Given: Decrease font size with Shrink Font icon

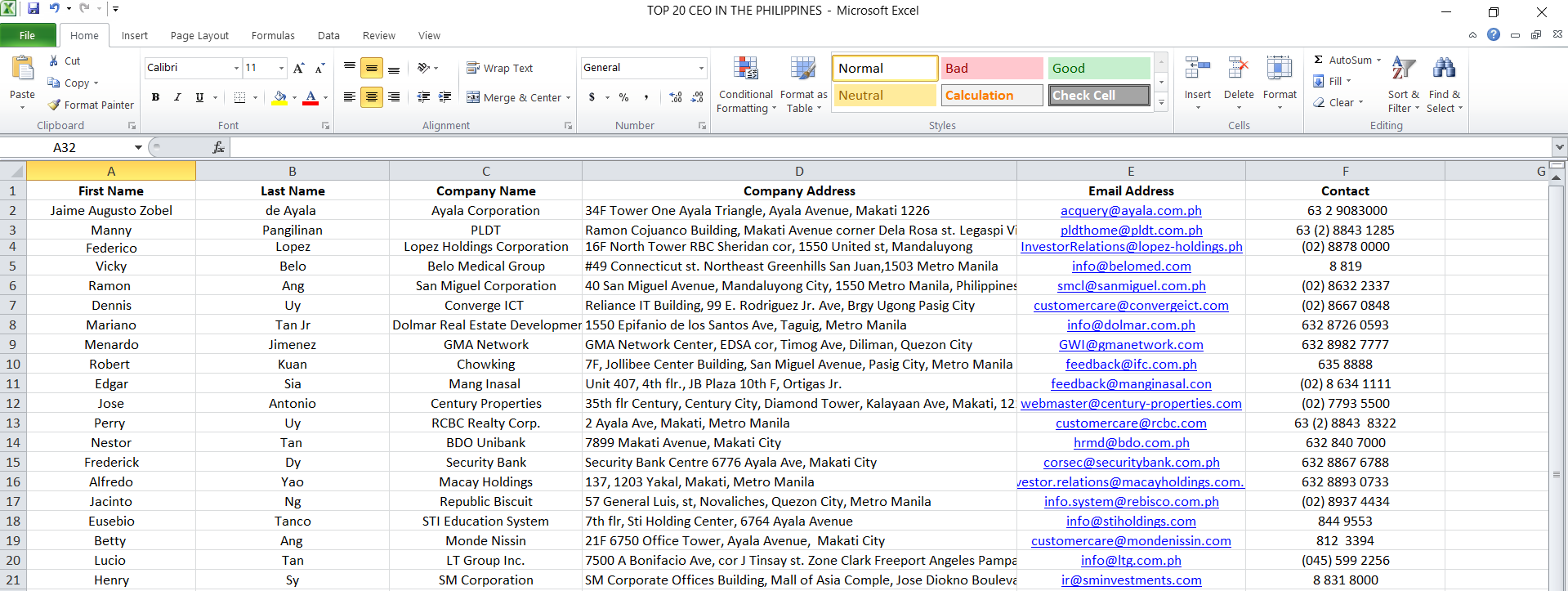Looking at the screenshot, I should point(319,68).
